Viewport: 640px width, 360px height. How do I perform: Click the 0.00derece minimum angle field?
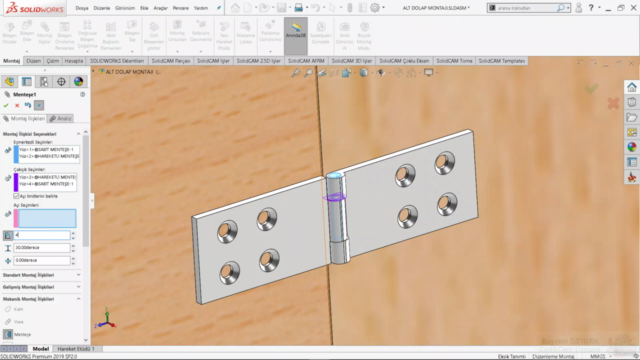[x=42, y=260]
